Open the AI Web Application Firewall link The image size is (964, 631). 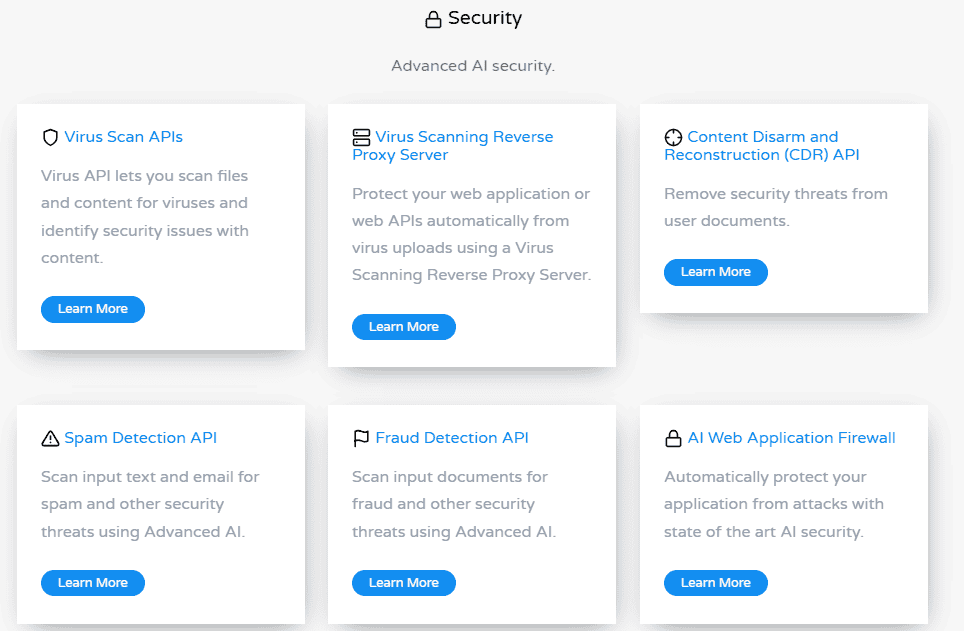791,437
